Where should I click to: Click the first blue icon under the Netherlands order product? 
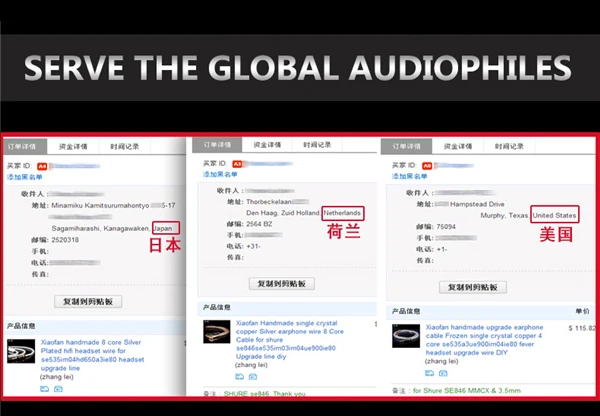click(240, 377)
